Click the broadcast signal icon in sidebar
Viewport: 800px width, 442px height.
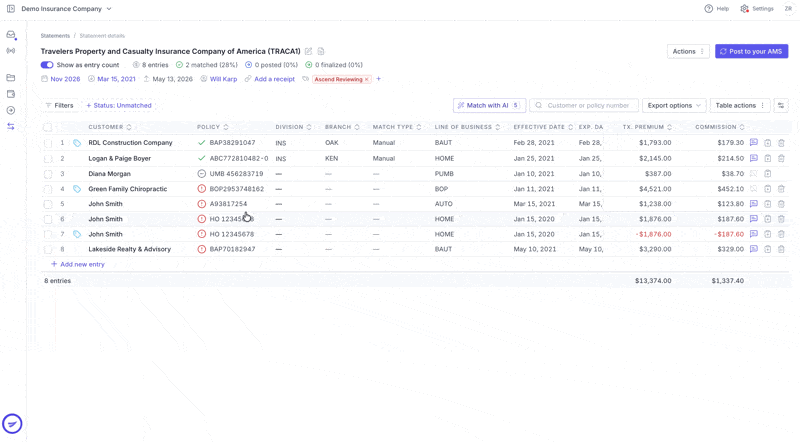pos(11,51)
